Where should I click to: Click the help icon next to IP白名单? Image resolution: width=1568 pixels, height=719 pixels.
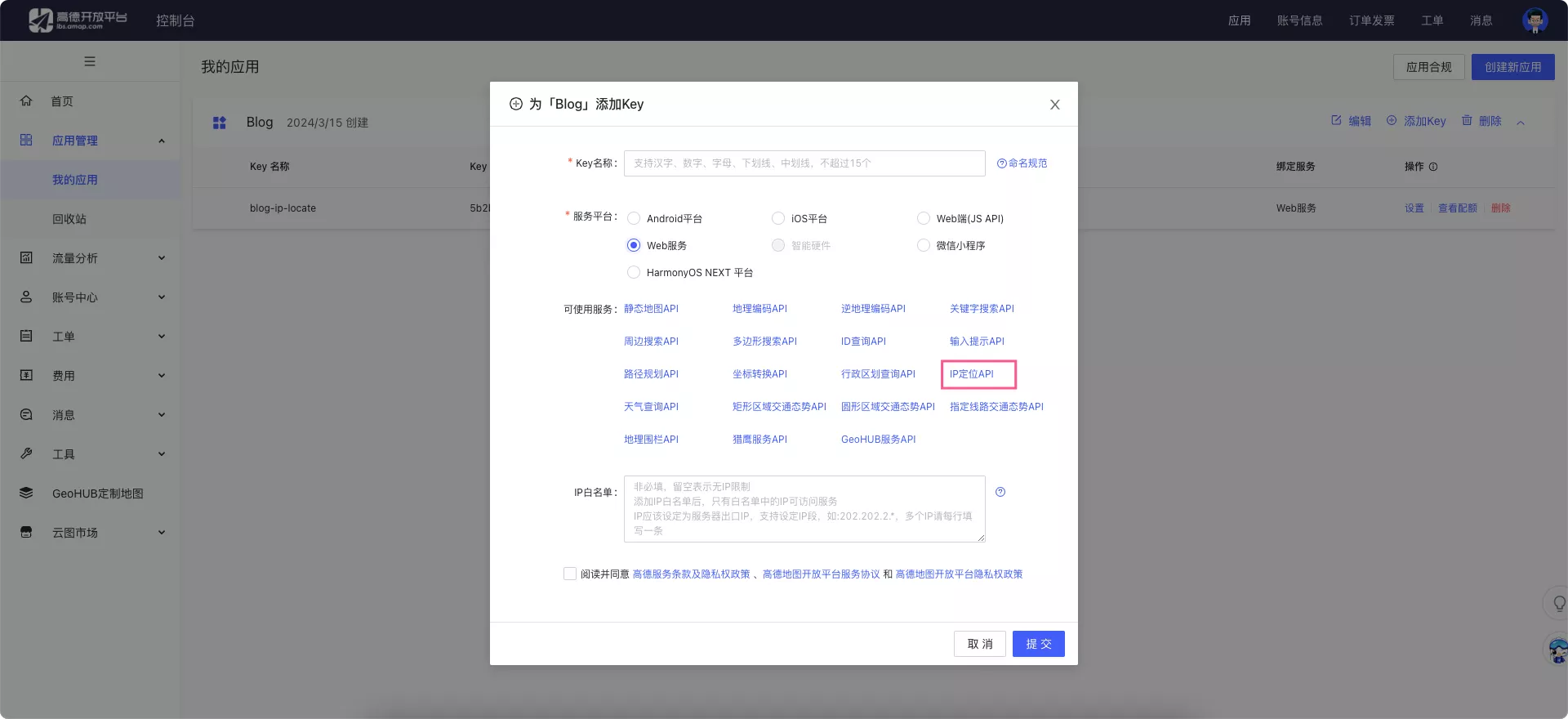pos(1000,492)
